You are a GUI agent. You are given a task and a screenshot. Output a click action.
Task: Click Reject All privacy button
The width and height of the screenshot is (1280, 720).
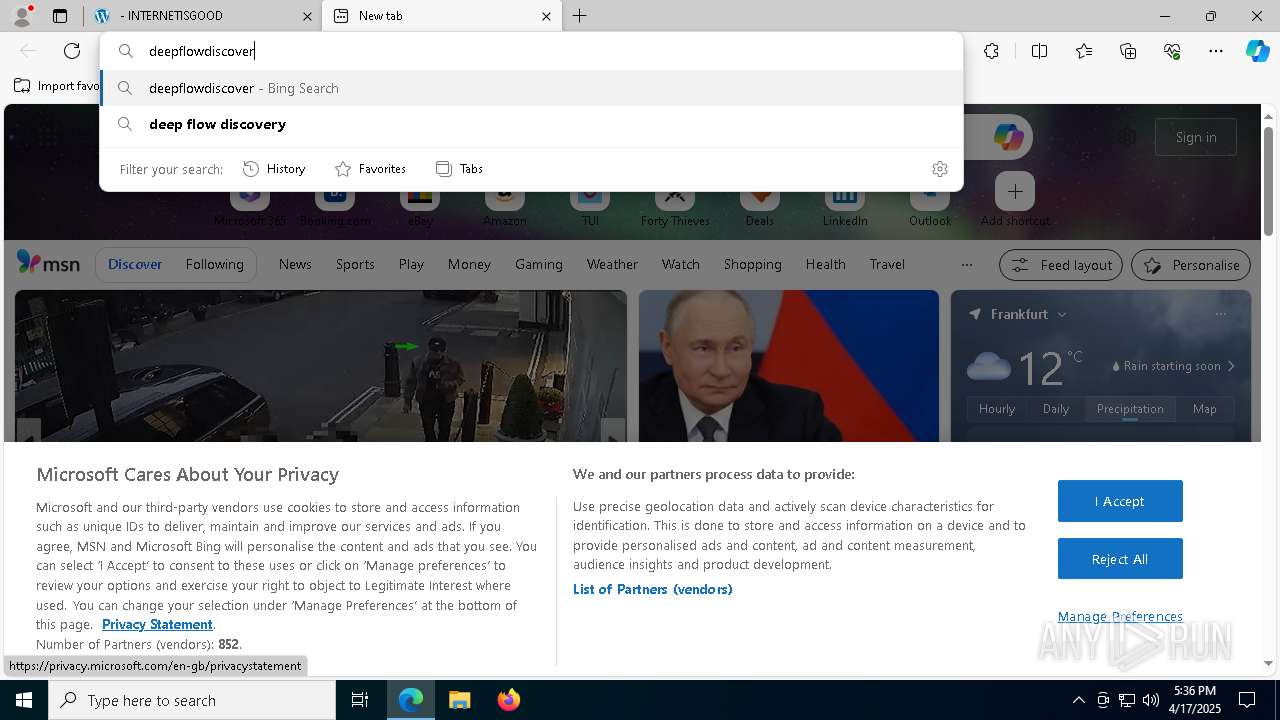(x=1120, y=559)
